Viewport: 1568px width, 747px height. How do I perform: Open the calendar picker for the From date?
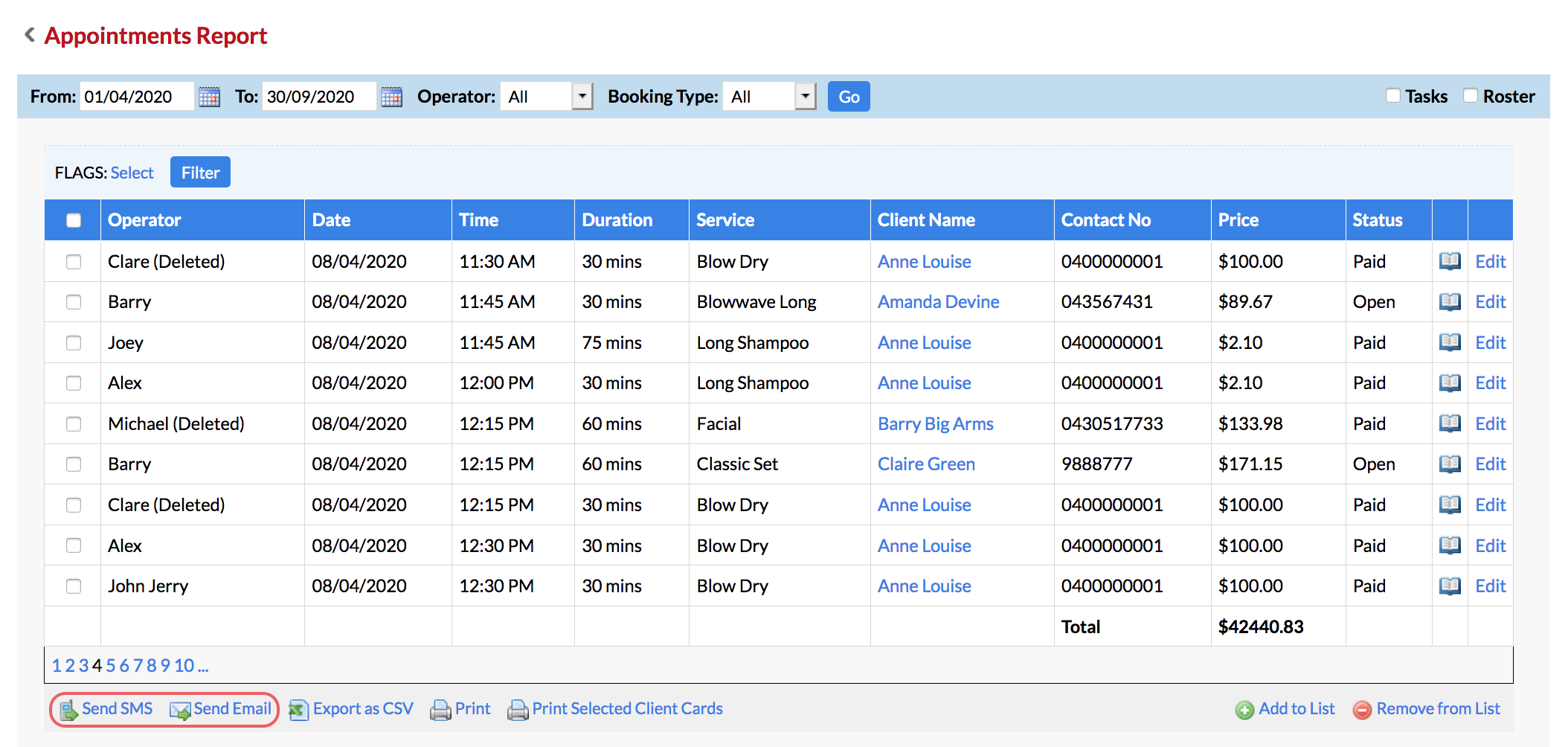click(209, 96)
